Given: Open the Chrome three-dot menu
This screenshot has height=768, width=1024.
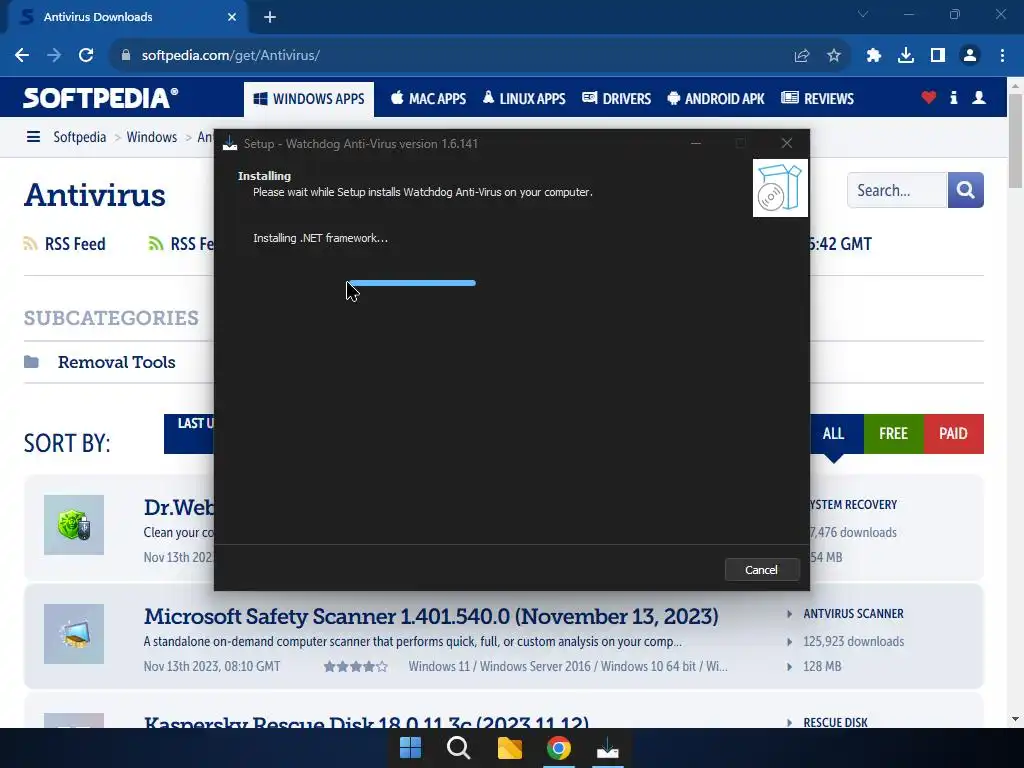Looking at the screenshot, I should click(x=1002, y=56).
